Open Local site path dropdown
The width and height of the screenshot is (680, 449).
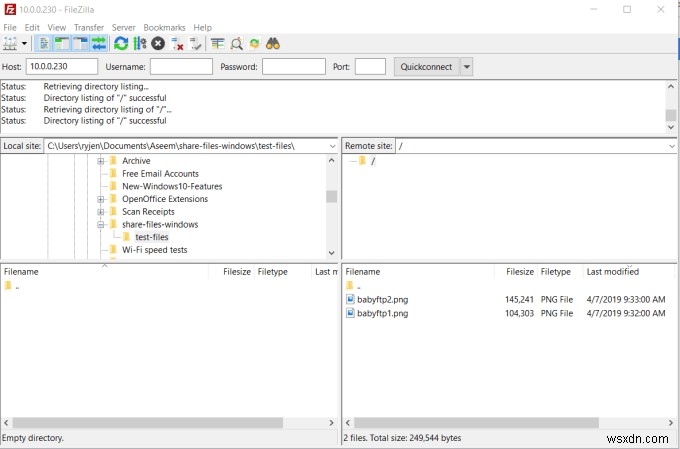point(332,146)
